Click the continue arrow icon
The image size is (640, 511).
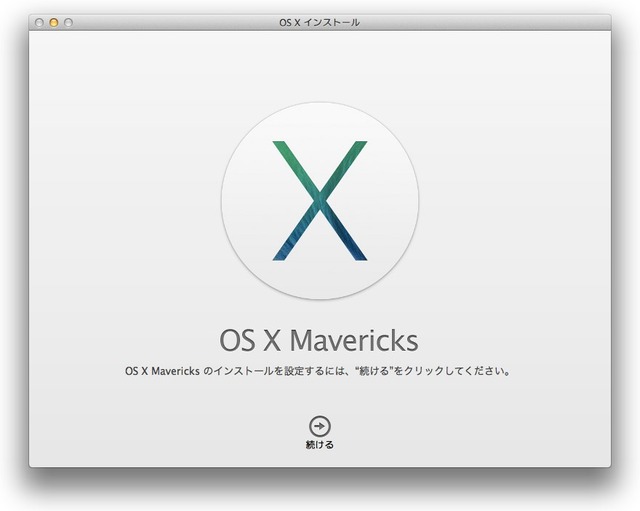320,426
